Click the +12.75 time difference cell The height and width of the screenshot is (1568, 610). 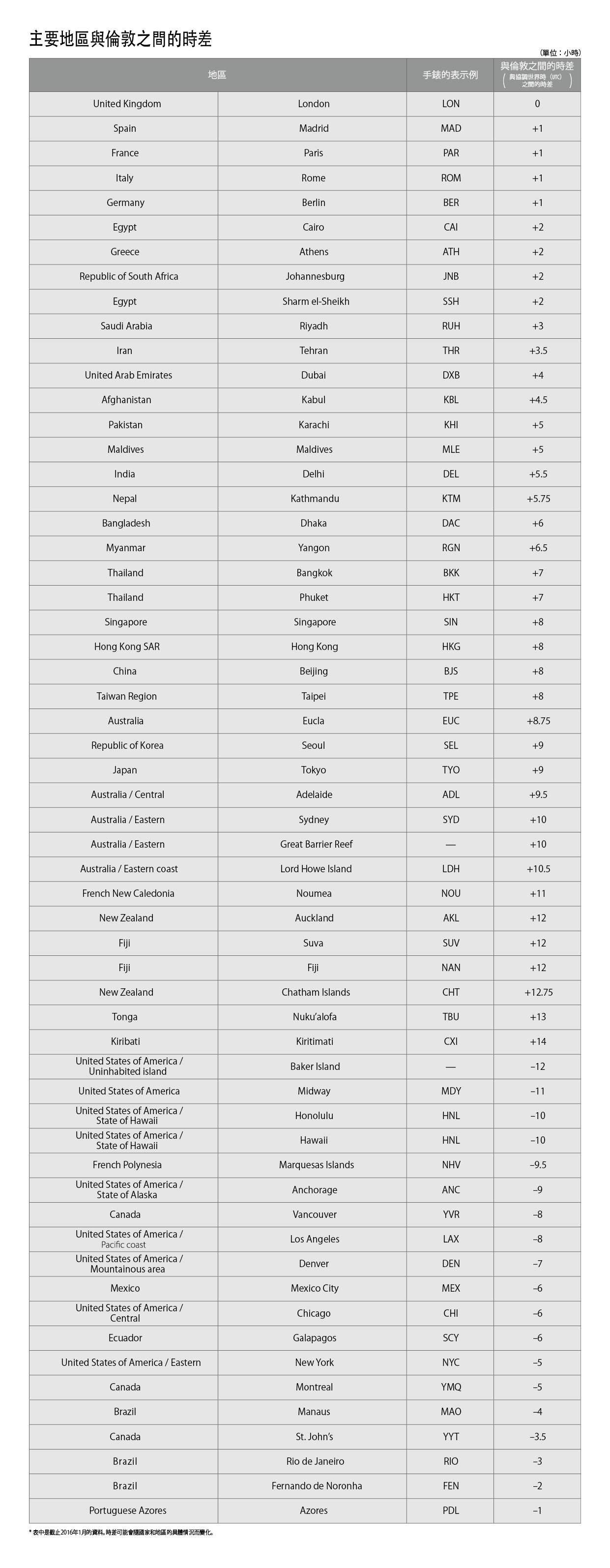tap(538, 992)
